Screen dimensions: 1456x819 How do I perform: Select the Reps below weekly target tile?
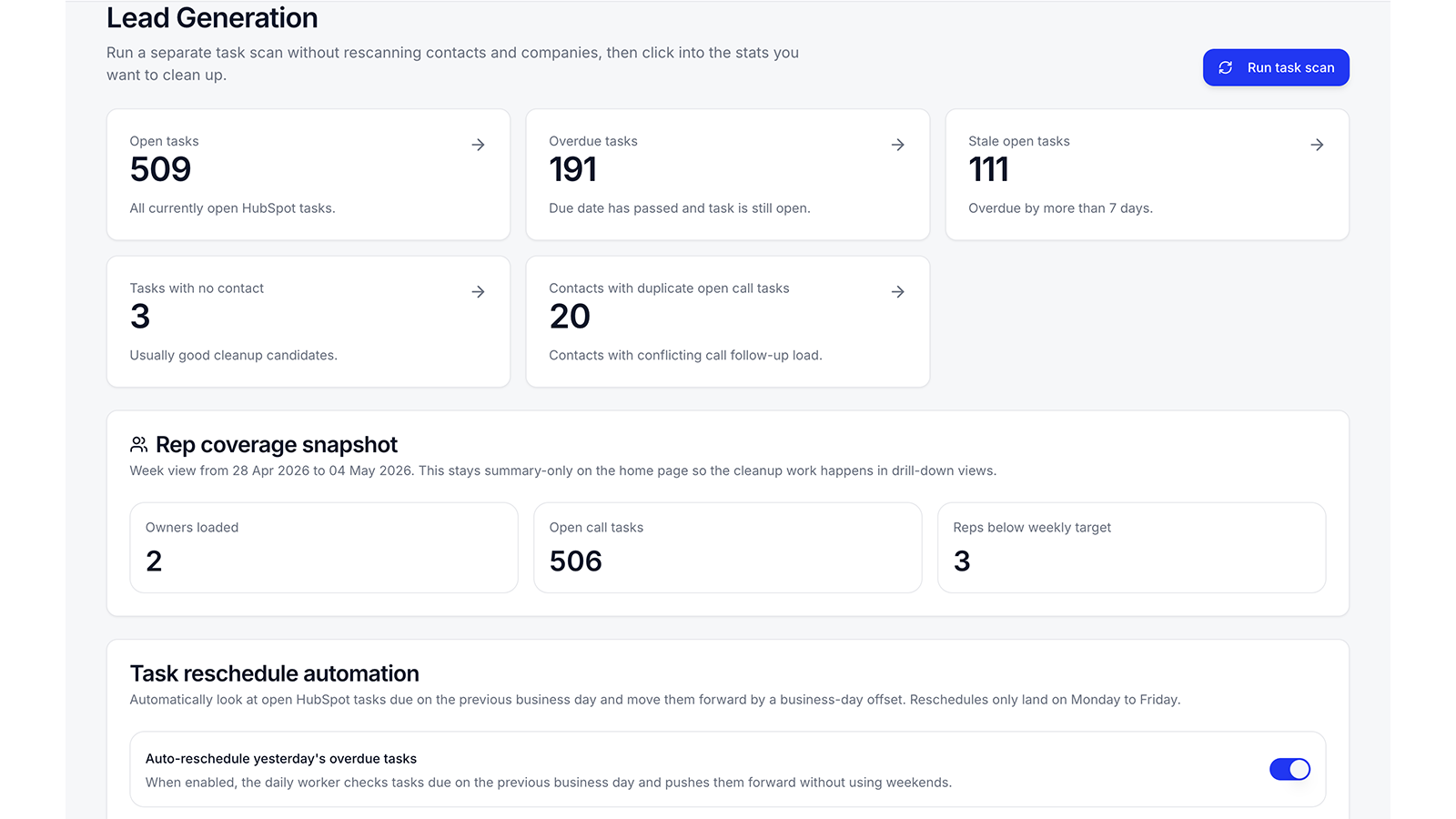coord(1132,548)
